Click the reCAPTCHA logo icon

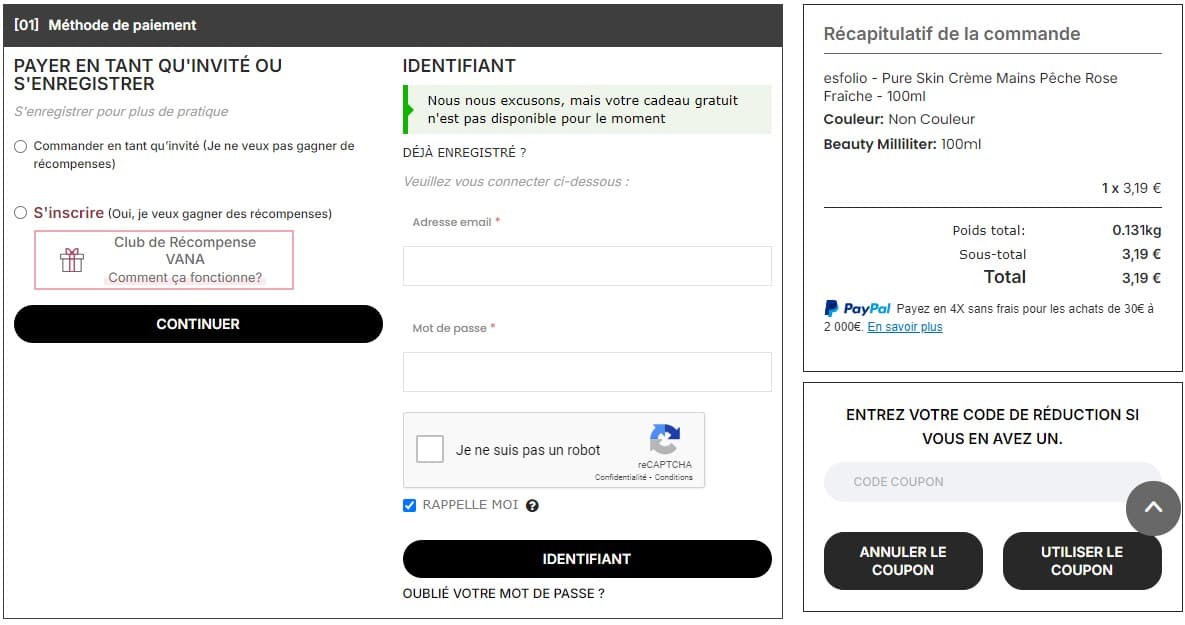(664, 440)
